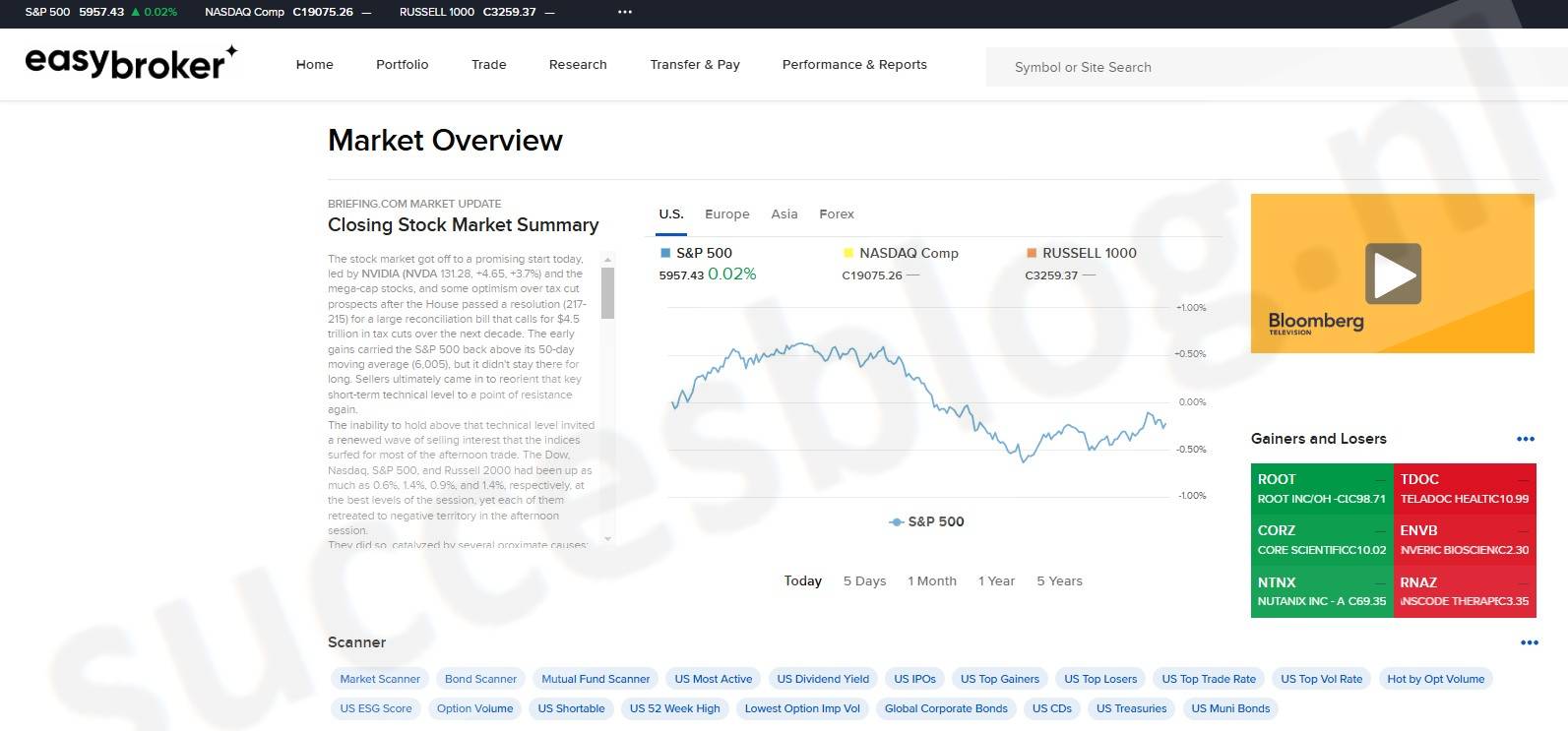Open the ticker bar three-dots menu
The height and width of the screenshot is (731, 1568).
click(x=624, y=12)
